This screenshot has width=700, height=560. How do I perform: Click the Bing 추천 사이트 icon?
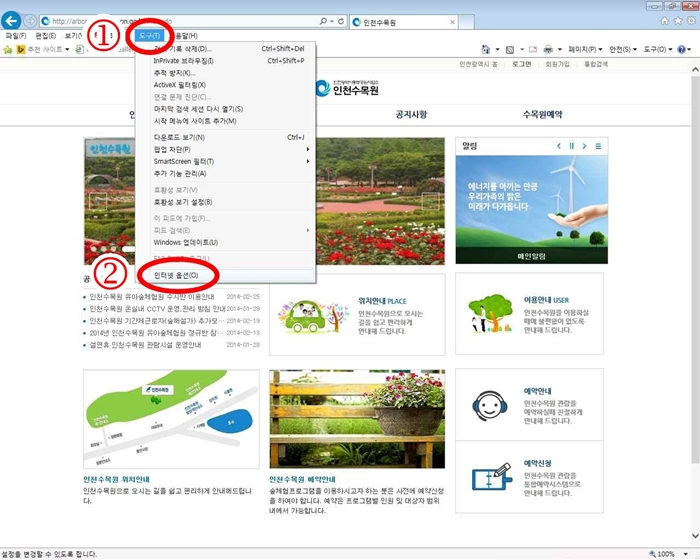[21, 49]
